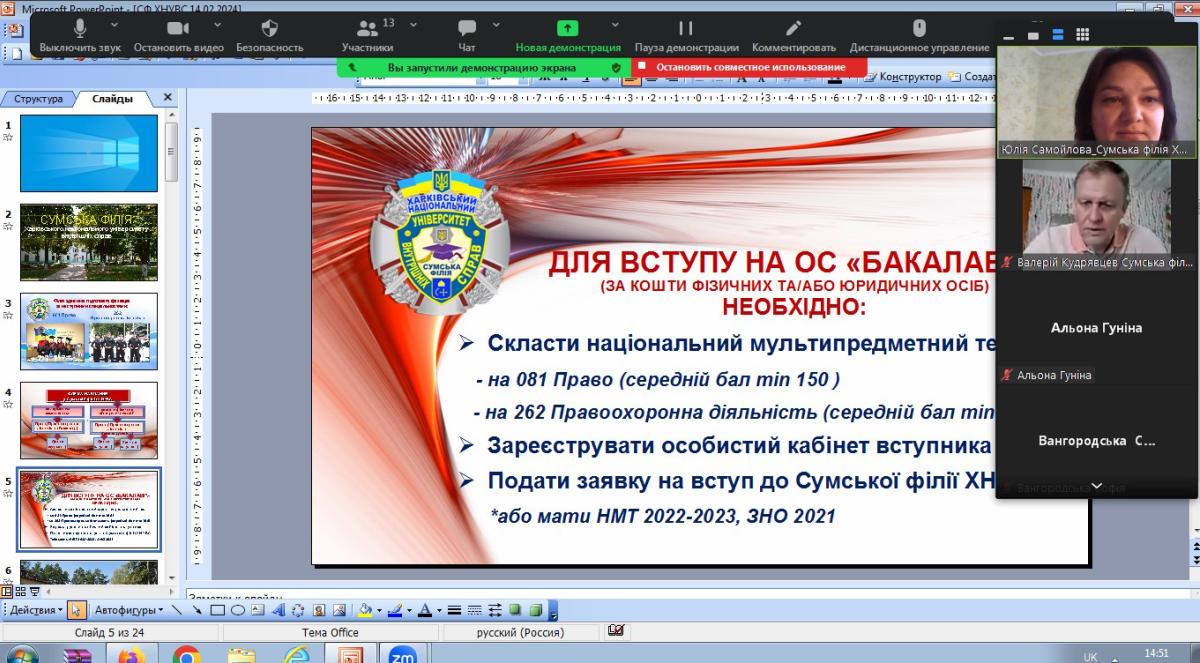
Task: Switch Zoom video panel to grid view
Action: pyautogui.click(x=1082, y=35)
